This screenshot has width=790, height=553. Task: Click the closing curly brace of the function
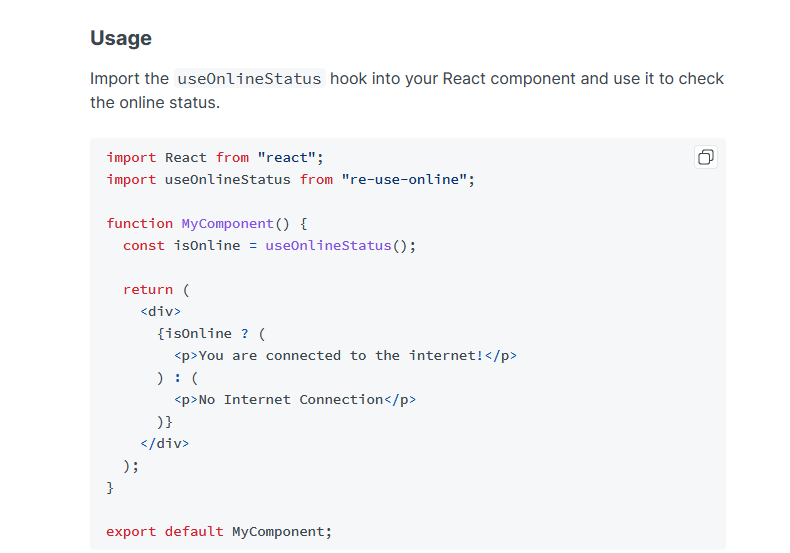click(x=110, y=488)
